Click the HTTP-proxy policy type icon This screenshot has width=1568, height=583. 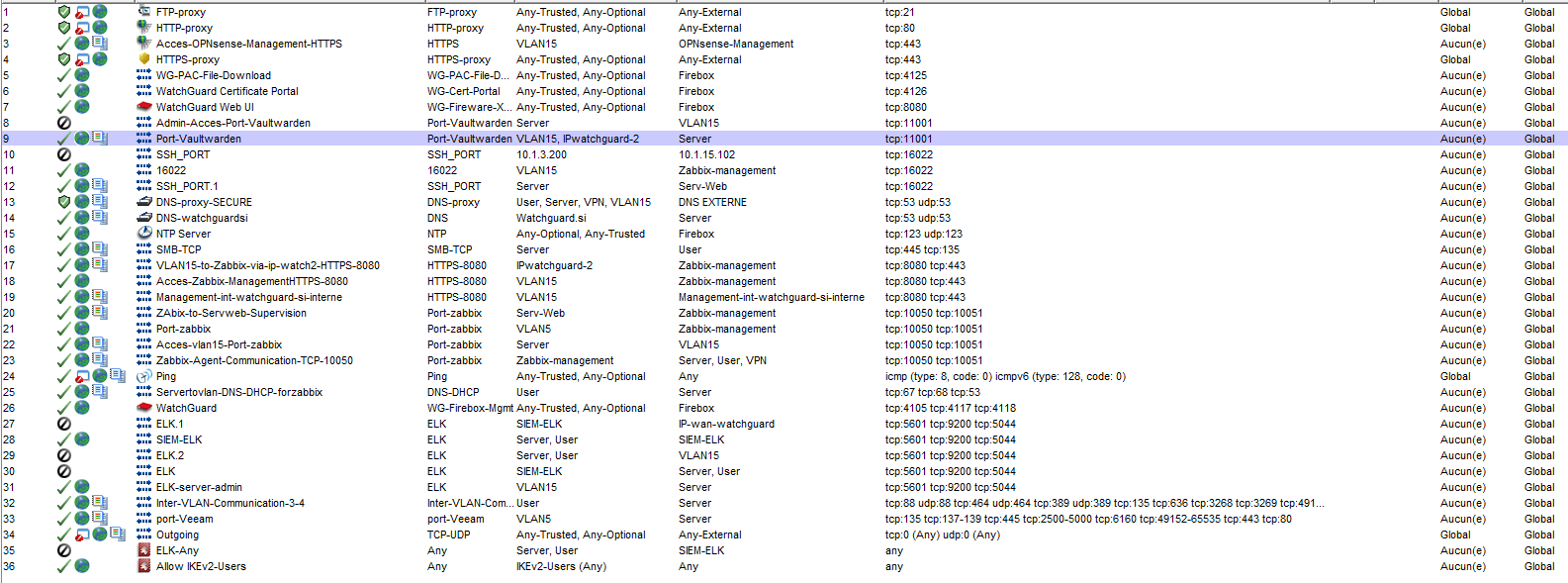(x=144, y=28)
